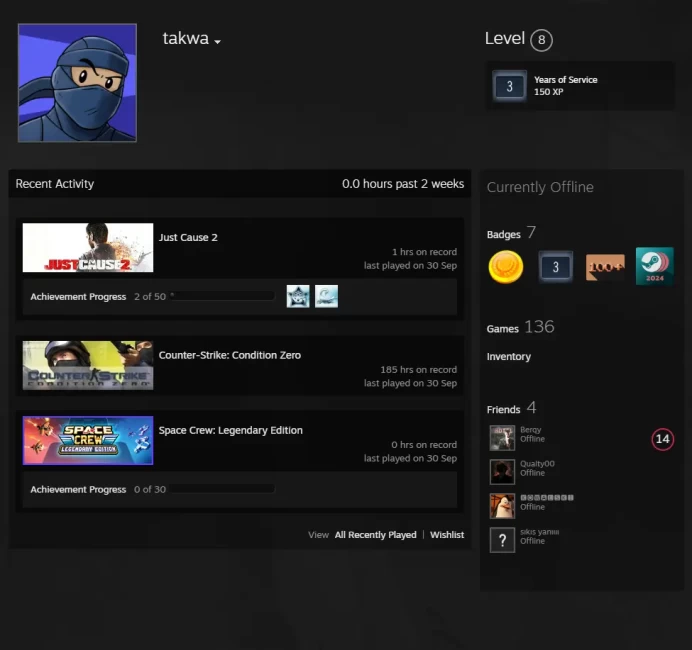Image resolution: width=692 pixels, height=650 pixels.
Task: View the first Just Cause 2 achievement icon
Action: pos(298,296)
